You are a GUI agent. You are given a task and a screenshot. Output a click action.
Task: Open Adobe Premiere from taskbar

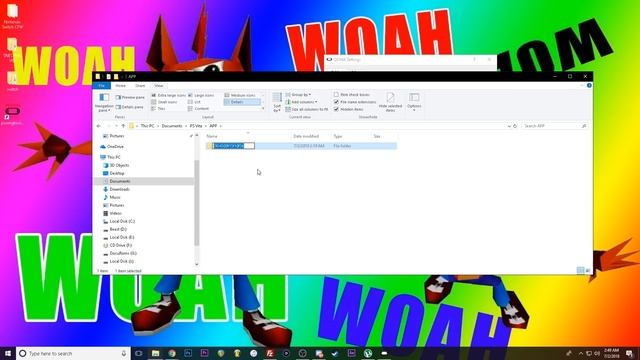click(204, 353)
